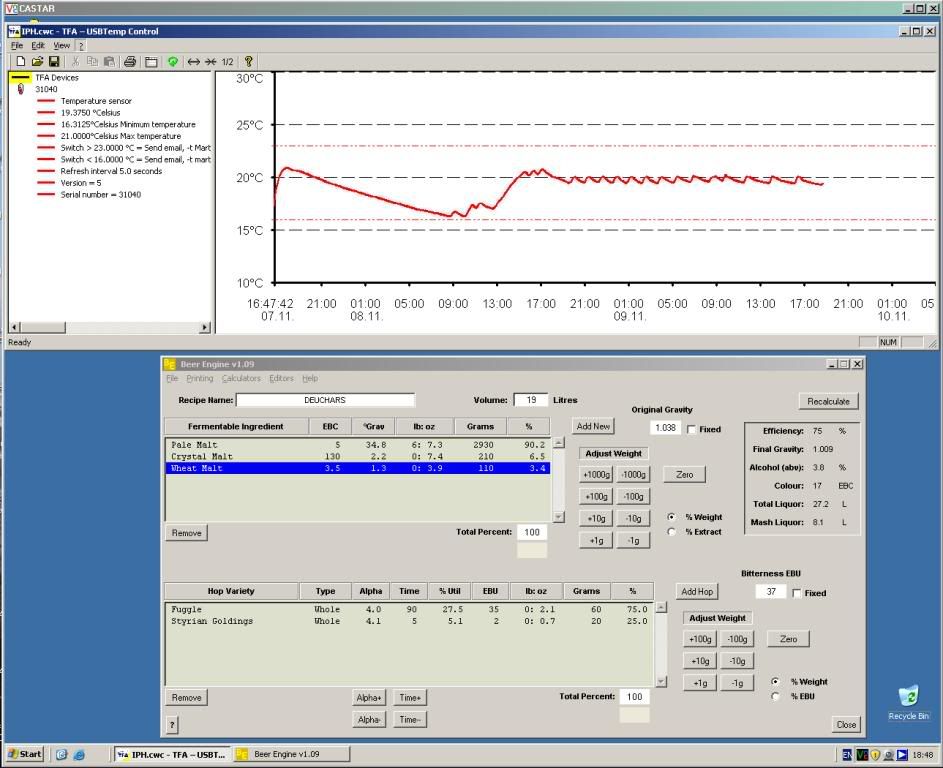Select the % Extract radio button
Screen dimensions: 943x768
[672, 532]
